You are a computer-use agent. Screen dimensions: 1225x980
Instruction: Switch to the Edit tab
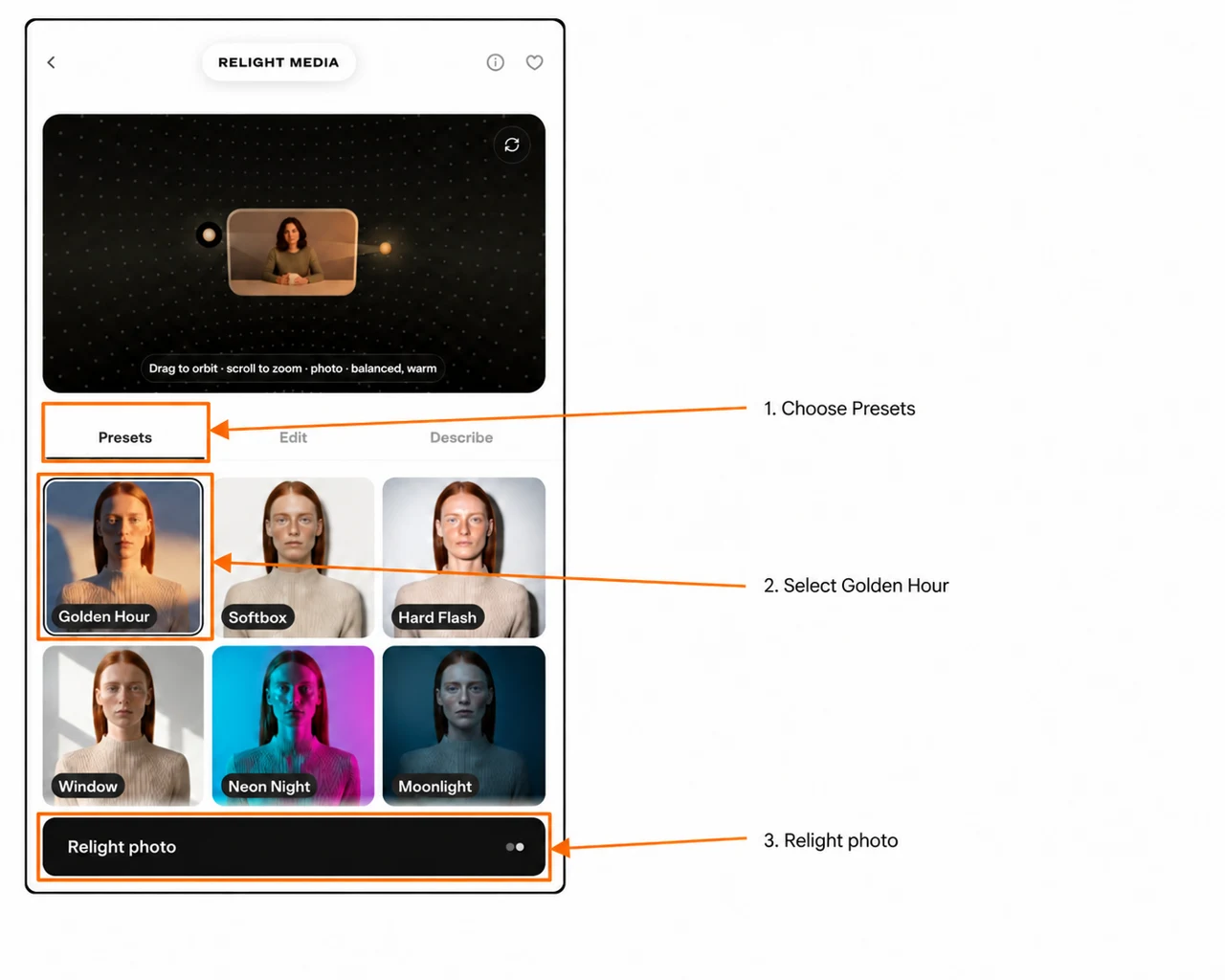coord(293,437)
